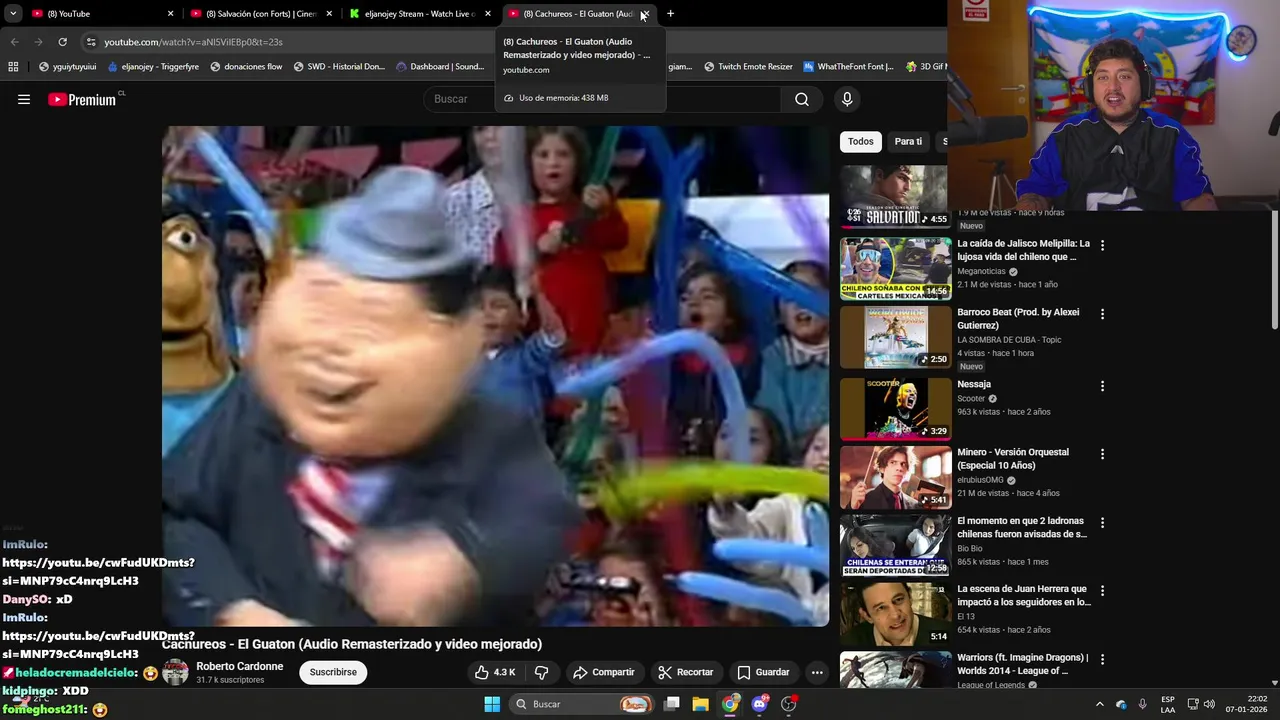Click the page vertical scrollbar

click(1274, 270)
